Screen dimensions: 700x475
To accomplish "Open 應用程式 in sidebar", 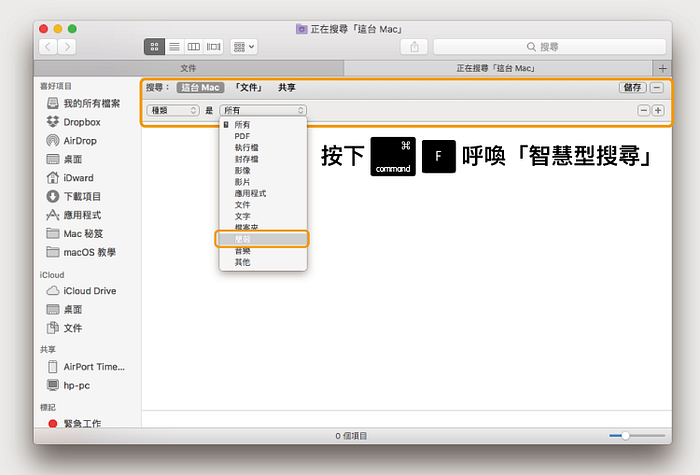I will click(74, 215).
